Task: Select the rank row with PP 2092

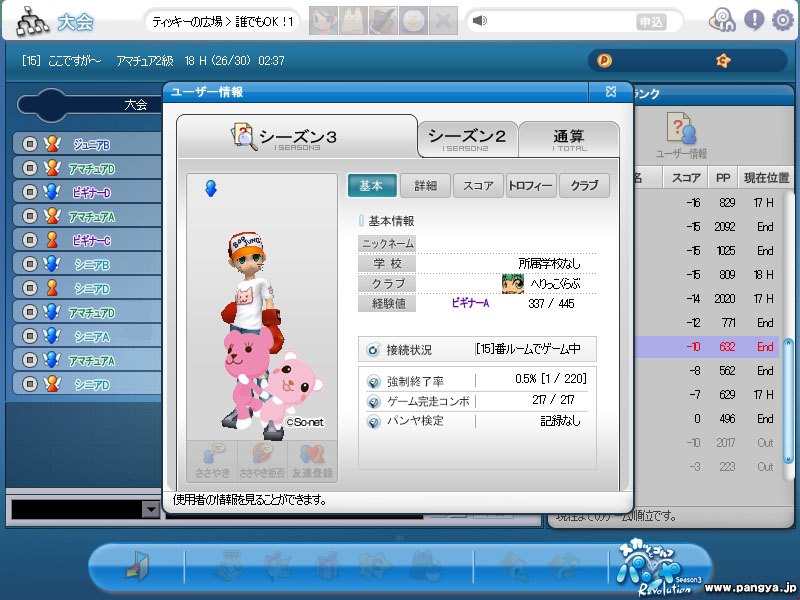Action: pyautogui.click(x=706, y=227)
